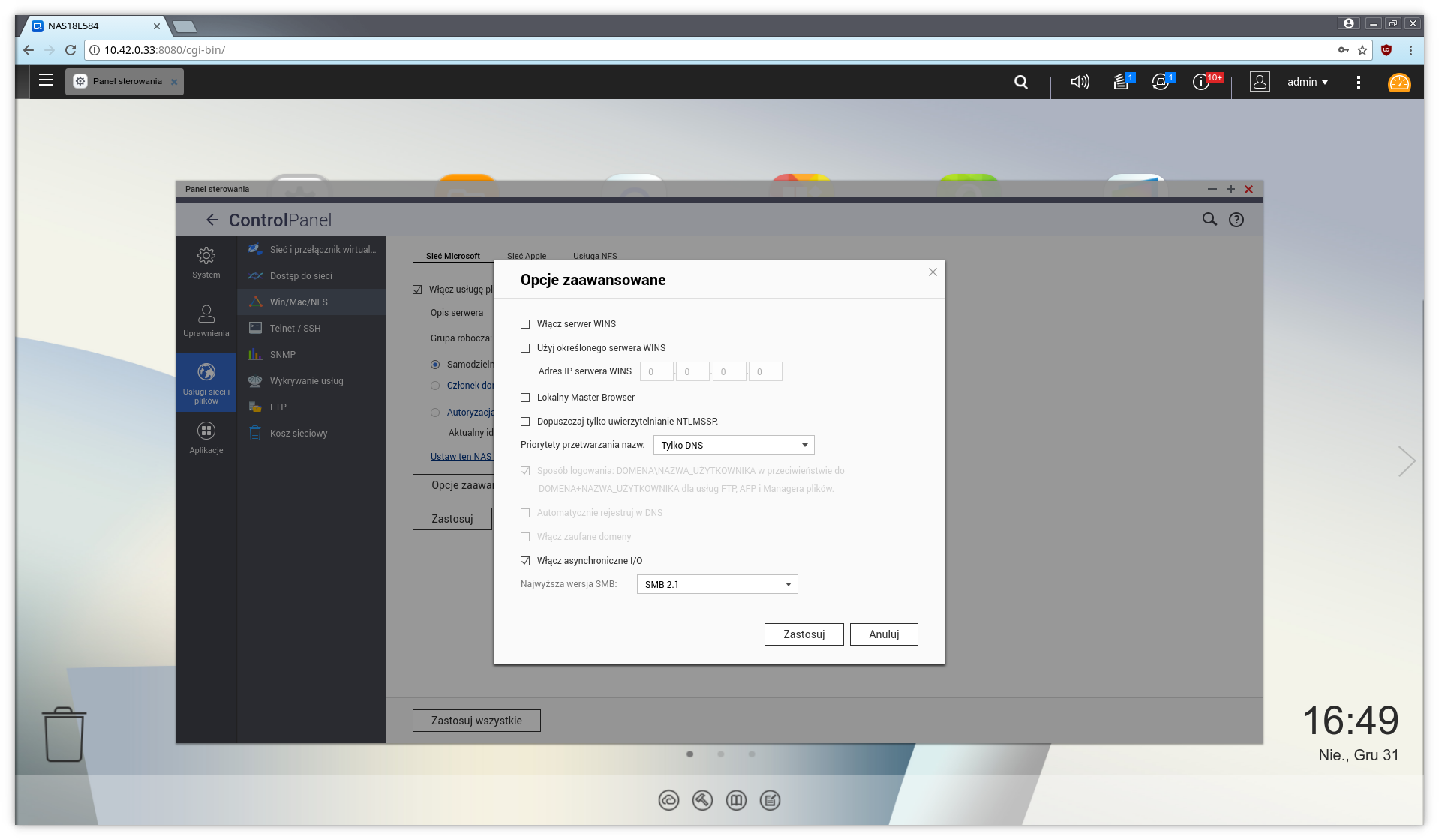The image size is (1439, 840).
Task: Disable Włącz asynchroniczne I/O
Action: tap(525, 560)
